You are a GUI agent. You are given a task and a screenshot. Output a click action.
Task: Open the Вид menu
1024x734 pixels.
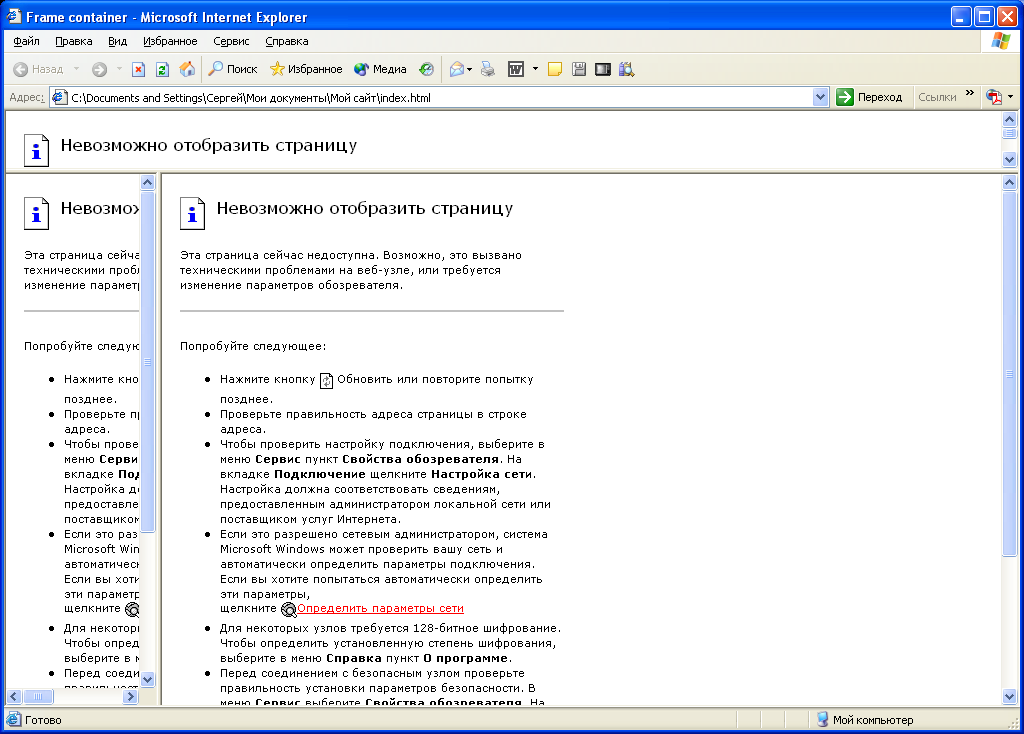[118, 41]
